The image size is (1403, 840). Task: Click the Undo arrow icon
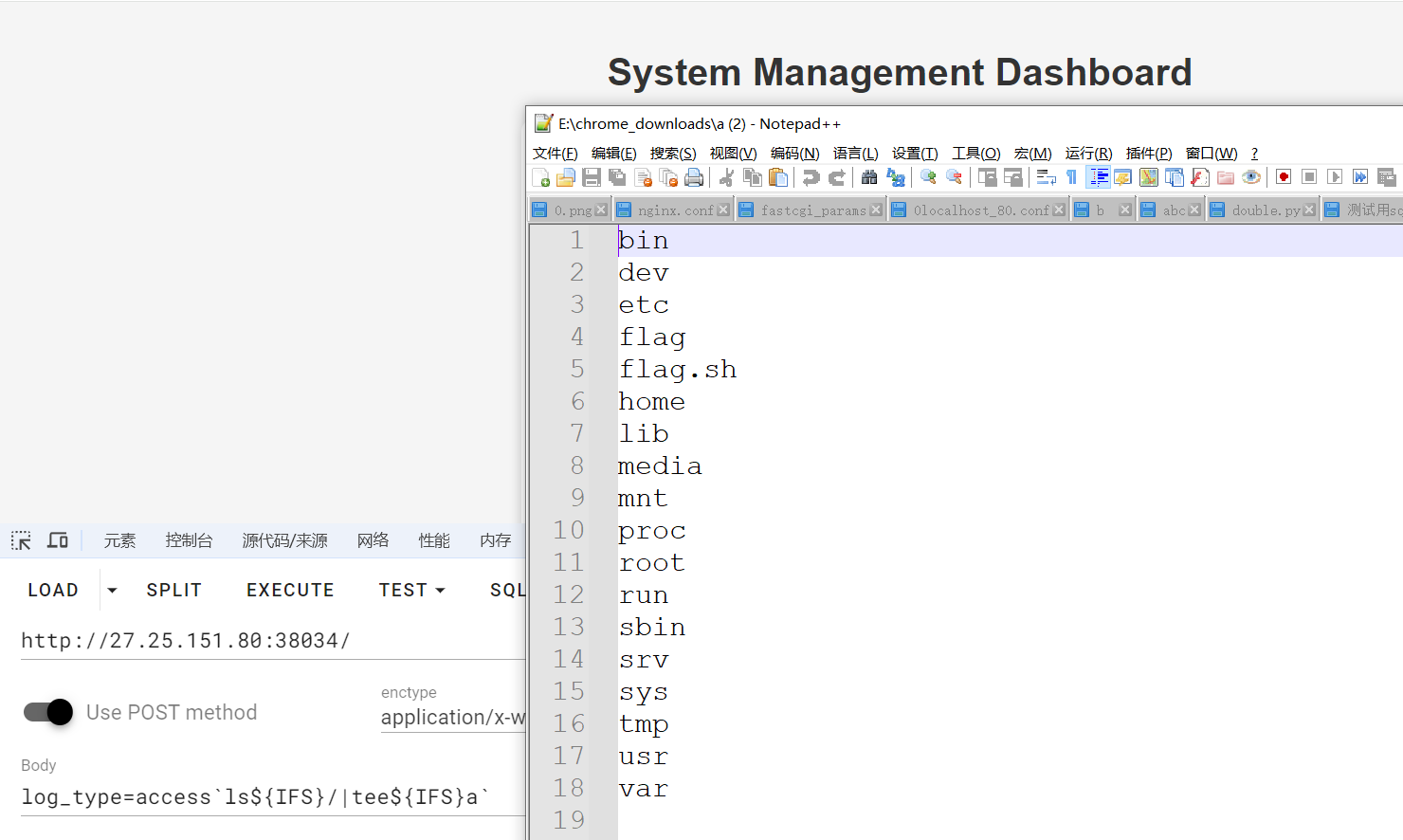811,177
